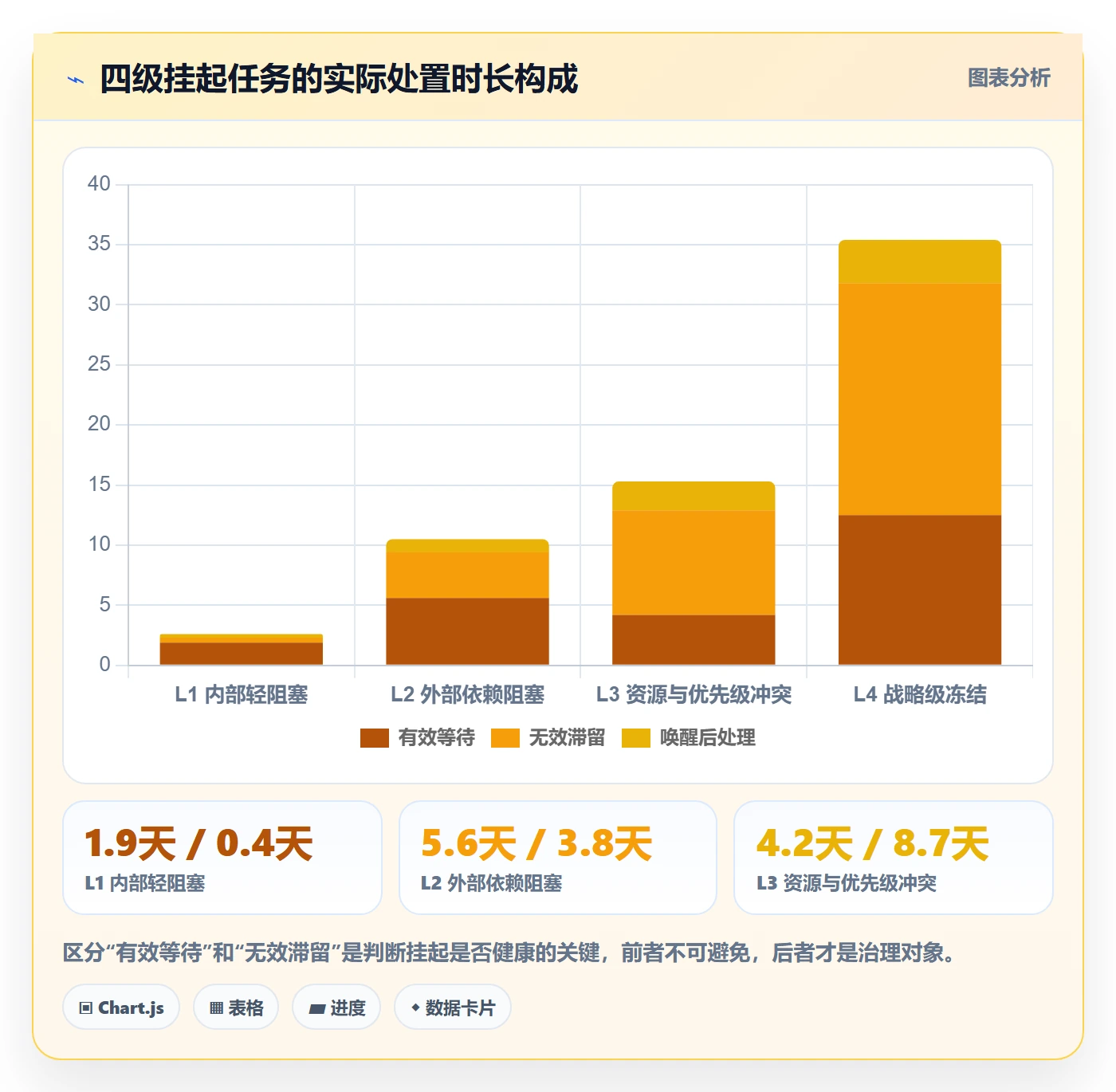Image resolution: width=1116 pixels, height=1092 pixels.
Task: Select the yellow 唤醒后处理 segment of the L4 bar
Action: click(920, 262)
